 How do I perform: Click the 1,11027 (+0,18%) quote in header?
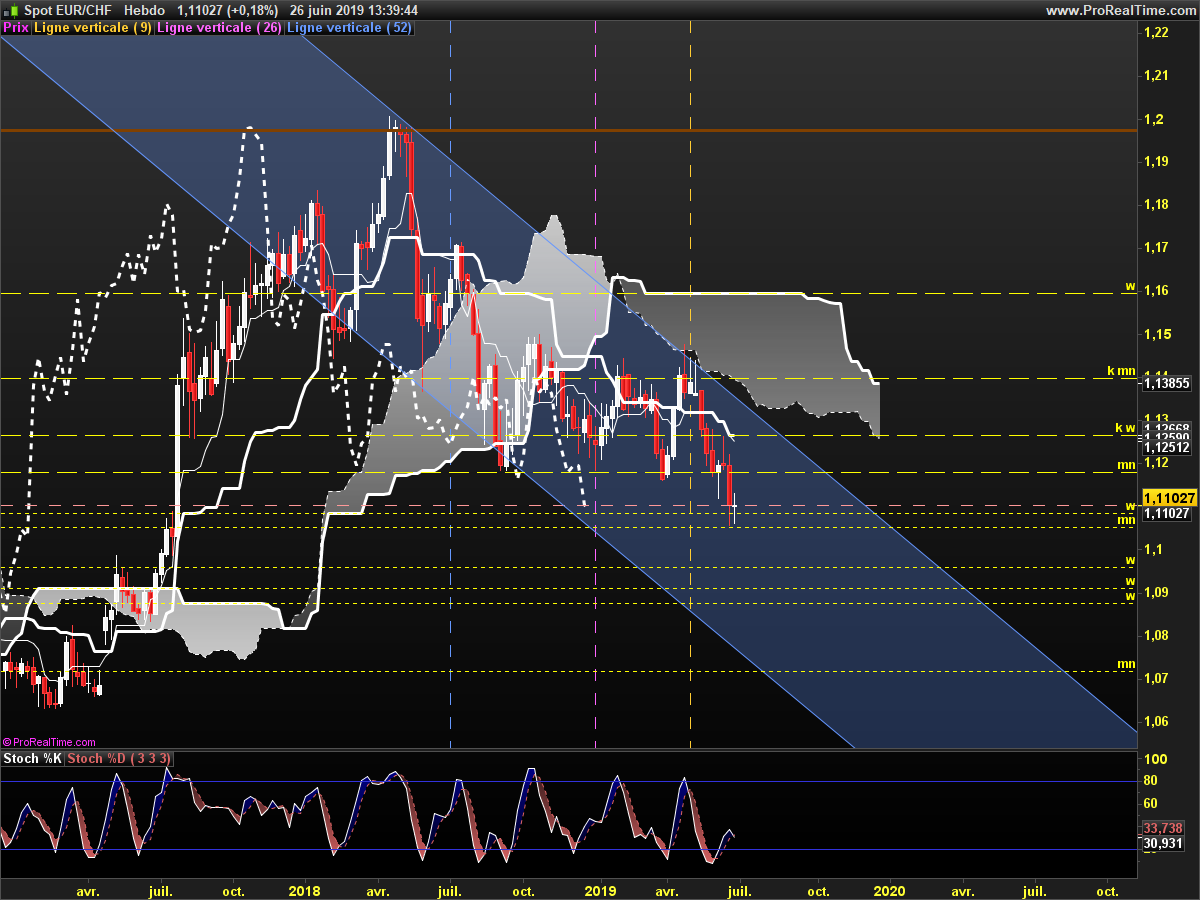coord(228,9)
